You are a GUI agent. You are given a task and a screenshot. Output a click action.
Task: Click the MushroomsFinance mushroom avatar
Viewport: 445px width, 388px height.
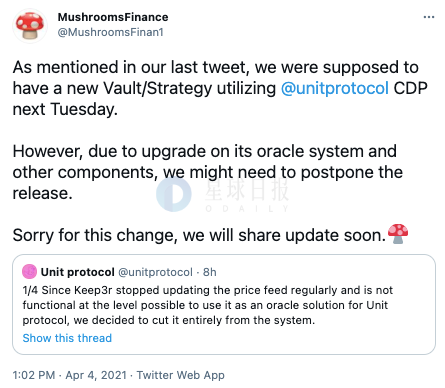[x=30, y=26]
